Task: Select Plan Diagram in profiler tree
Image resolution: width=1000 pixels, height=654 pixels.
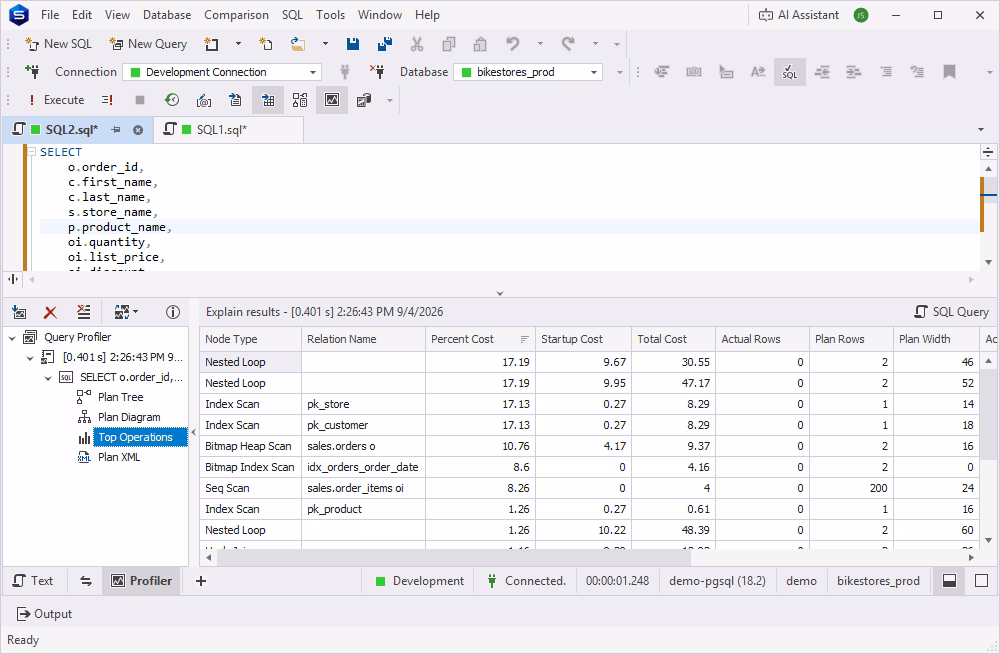Action: point(129,417)
